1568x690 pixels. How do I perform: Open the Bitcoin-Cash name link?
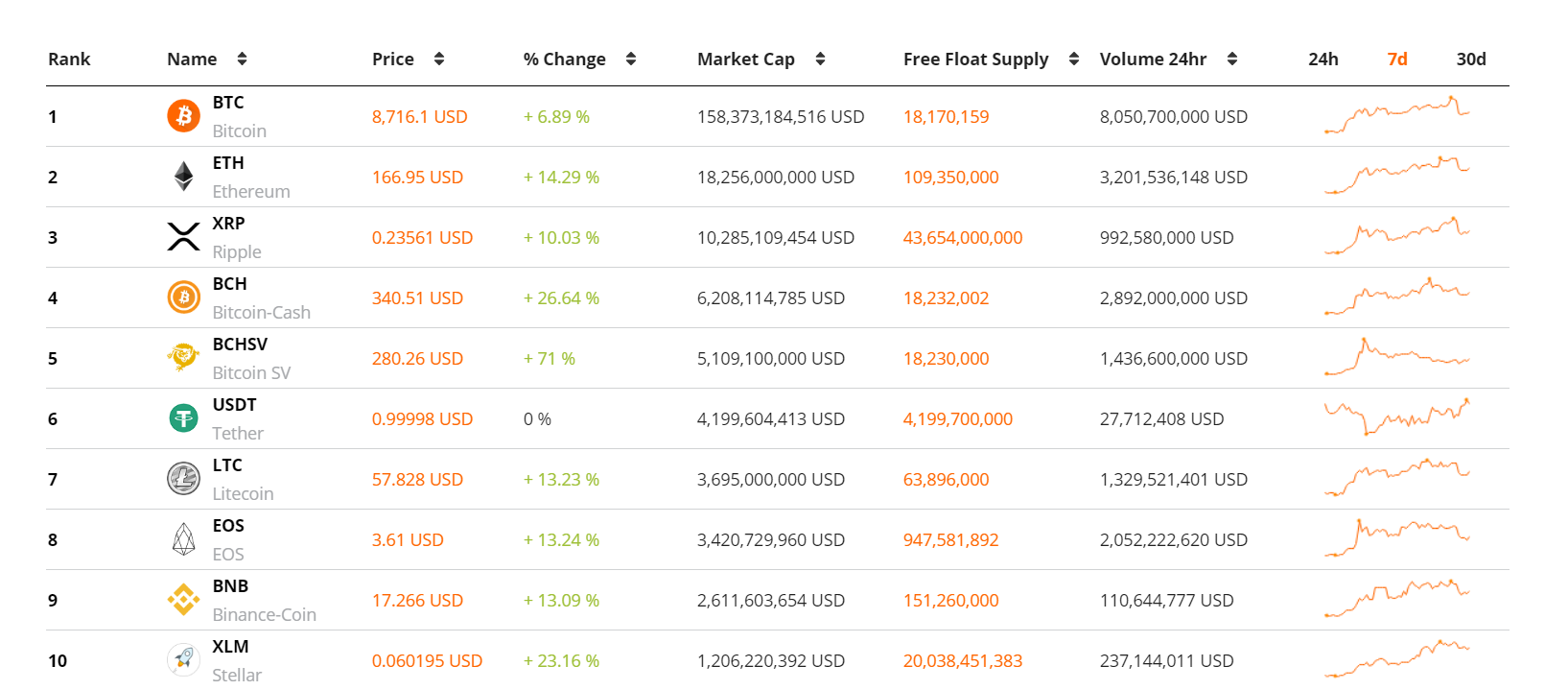click(261, 313)
